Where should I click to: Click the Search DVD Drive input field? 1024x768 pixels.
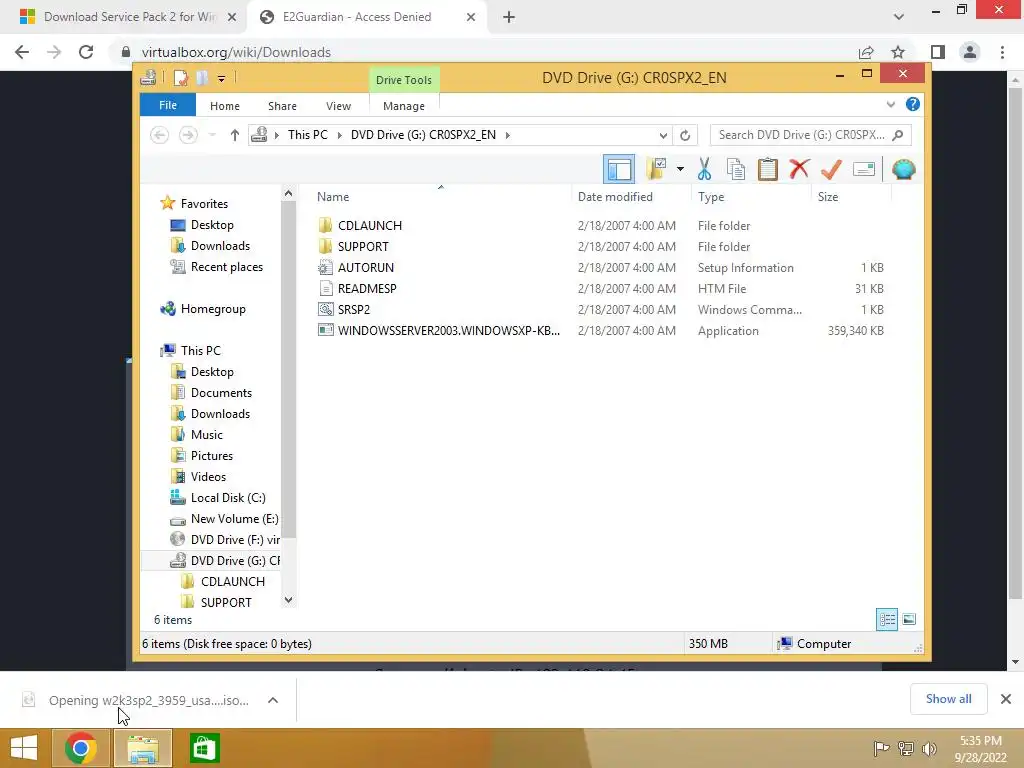tap(810, 135)
